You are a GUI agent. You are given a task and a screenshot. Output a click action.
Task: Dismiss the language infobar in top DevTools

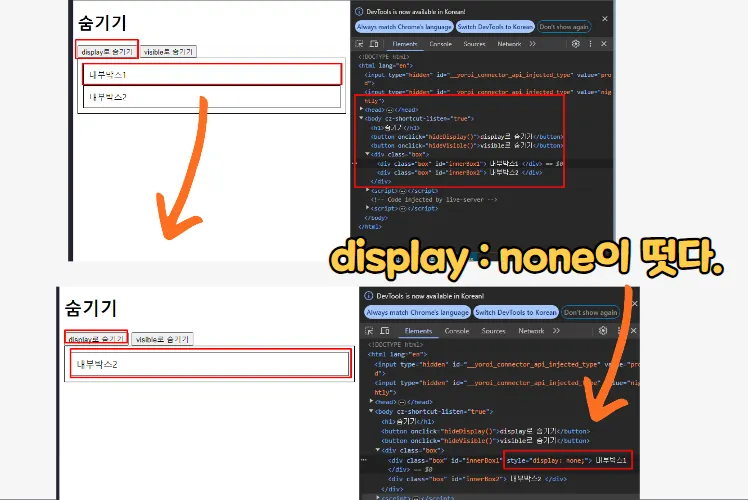coord(605,19)
